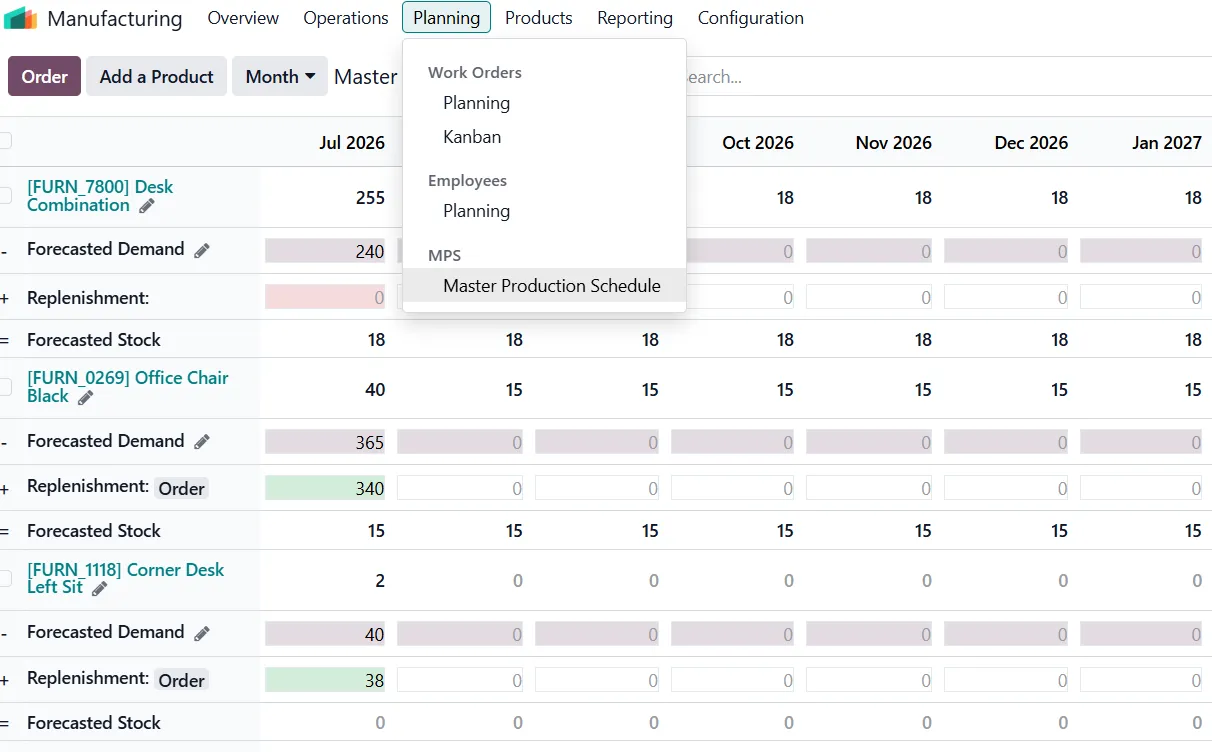Tick the Desk Combination row checkbox
The height and width of the screenshot is (752, 1212).
pos(5,196)
